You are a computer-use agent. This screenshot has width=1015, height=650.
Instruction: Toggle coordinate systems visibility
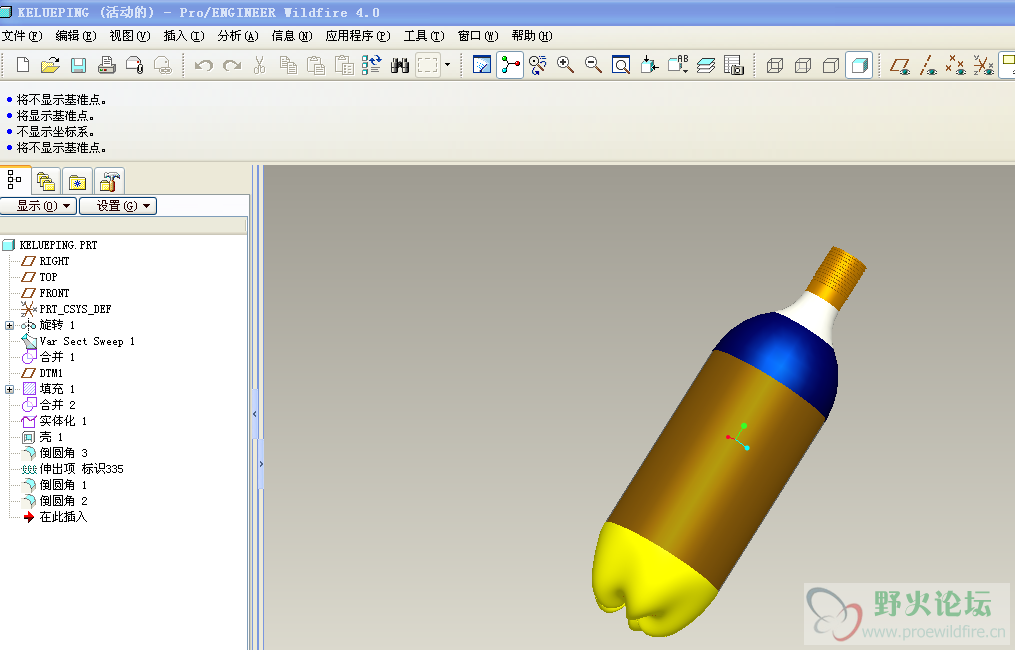point(984,65)
